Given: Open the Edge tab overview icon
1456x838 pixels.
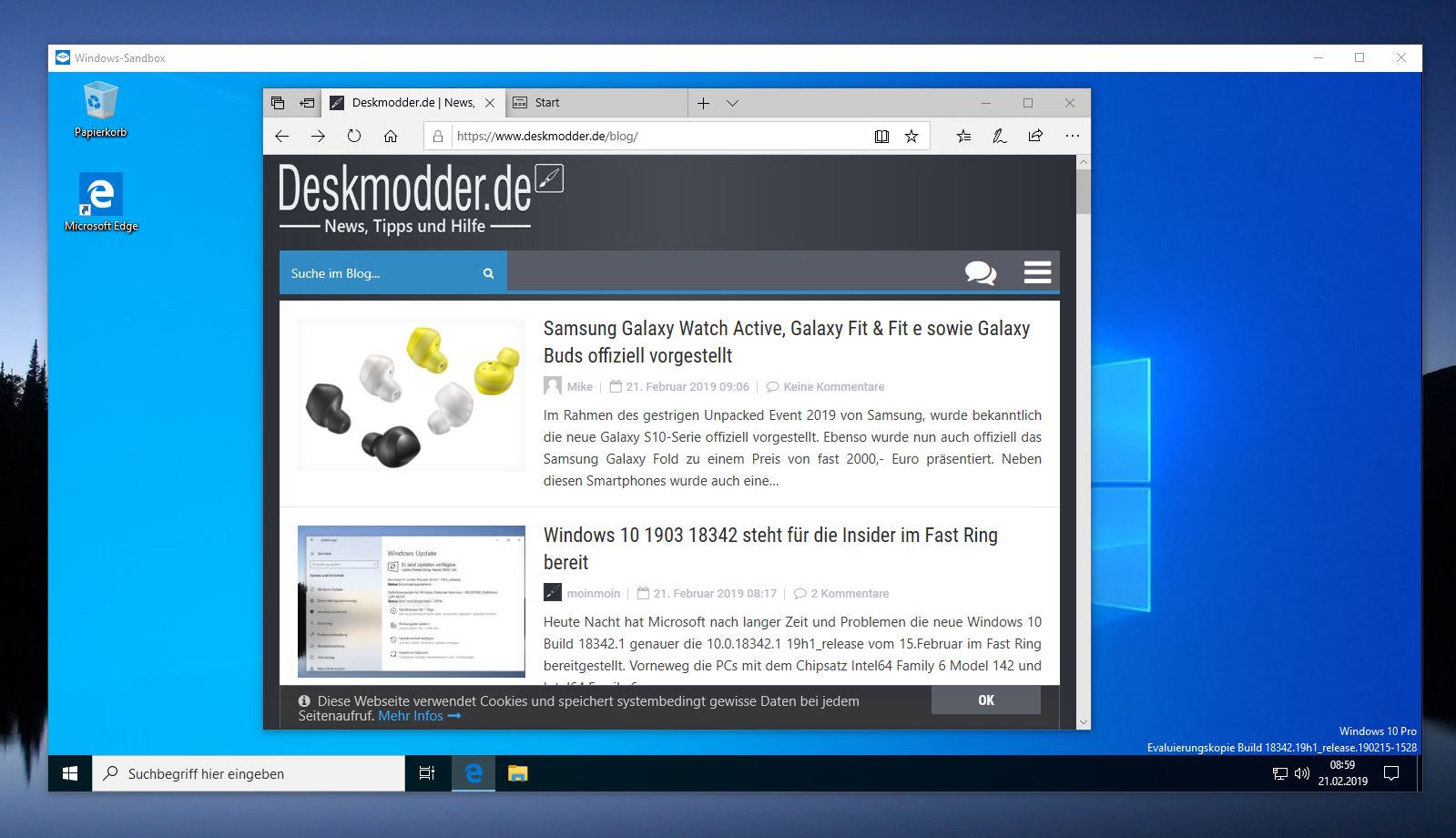Looking at the screenshot, I should (278, 103).
